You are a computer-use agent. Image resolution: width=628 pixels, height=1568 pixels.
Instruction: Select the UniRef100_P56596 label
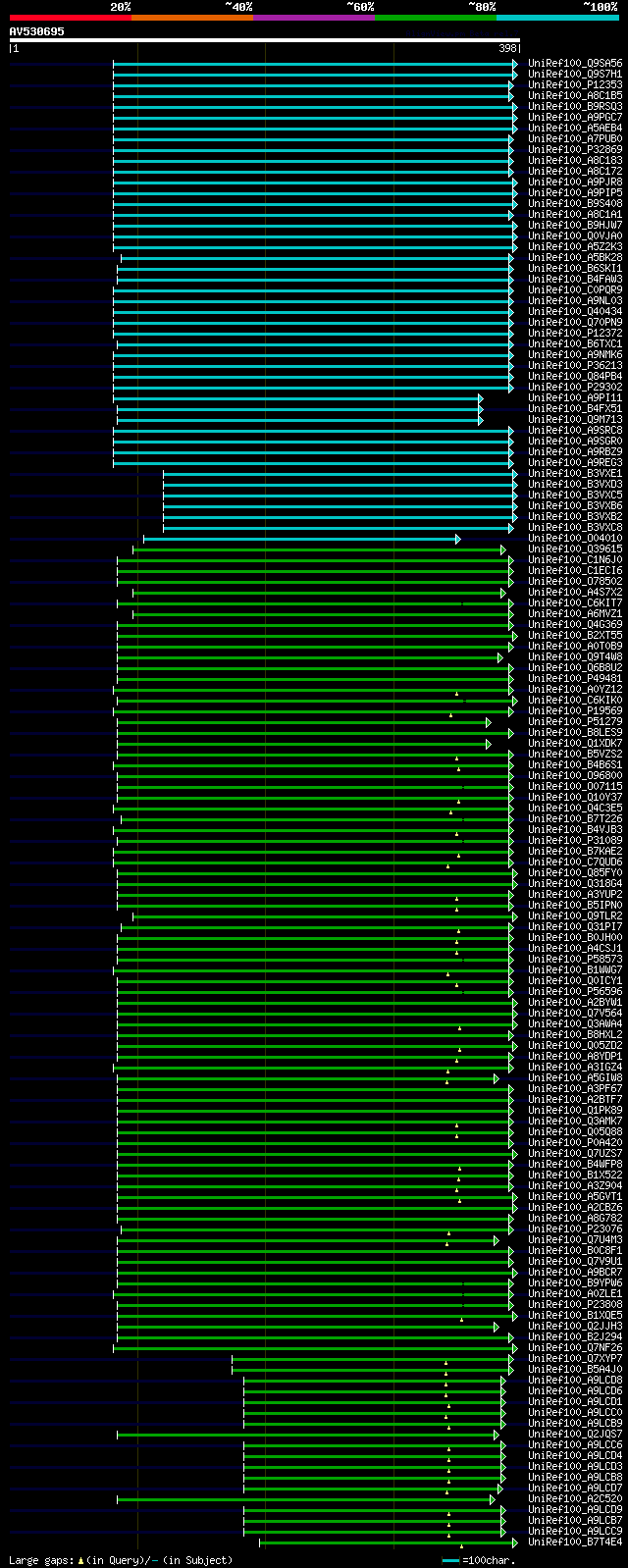575,991
